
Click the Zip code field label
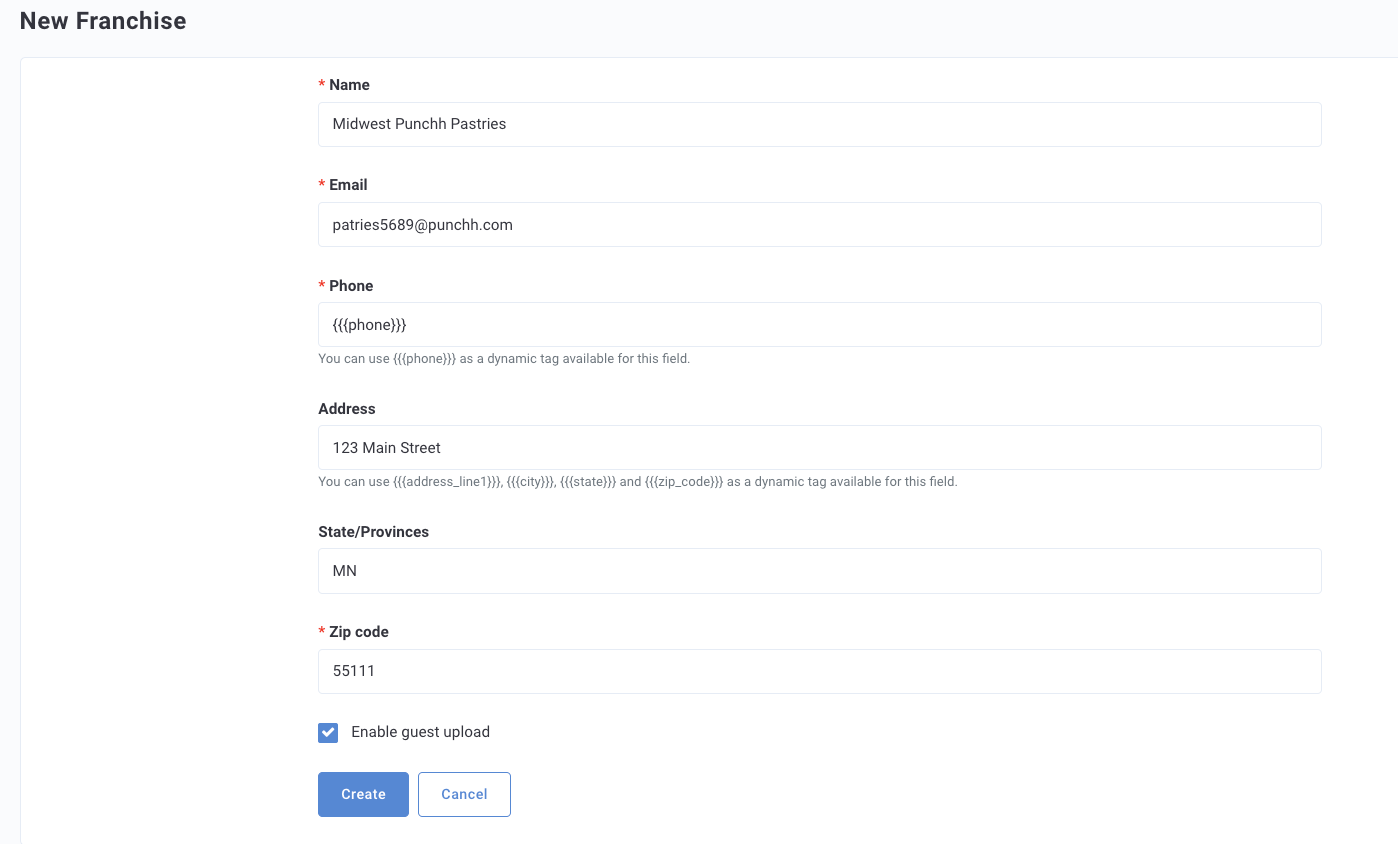coord(359,632)
